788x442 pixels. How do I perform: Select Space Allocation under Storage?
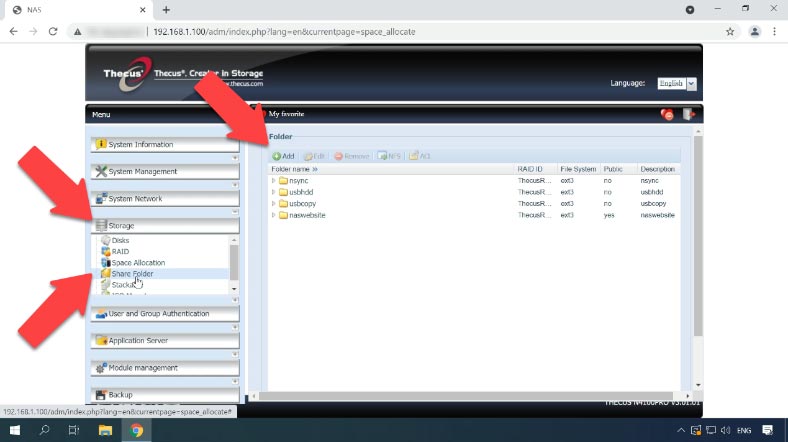[138, 263]
